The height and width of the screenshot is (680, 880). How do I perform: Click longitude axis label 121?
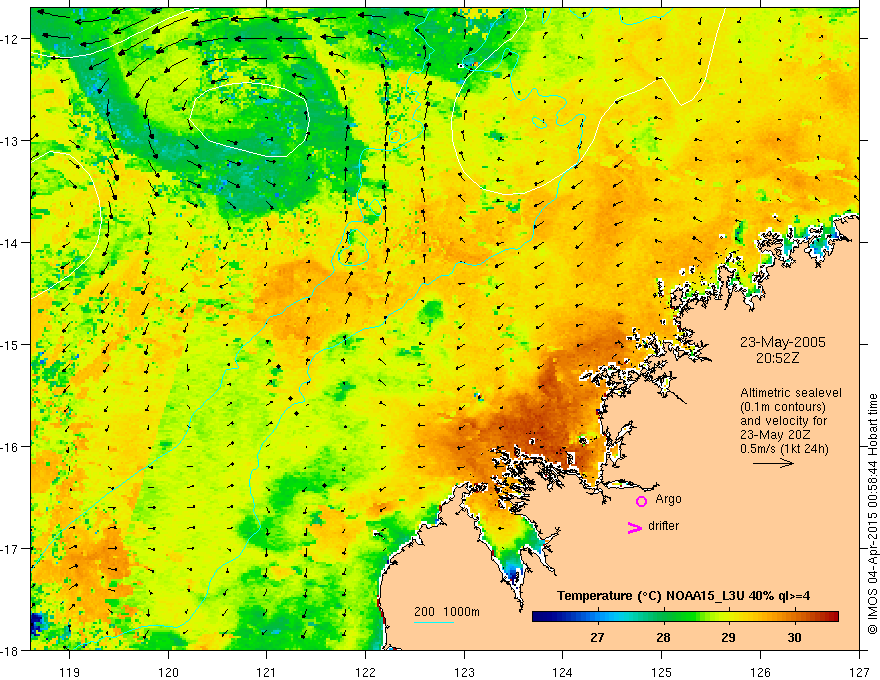267,672
